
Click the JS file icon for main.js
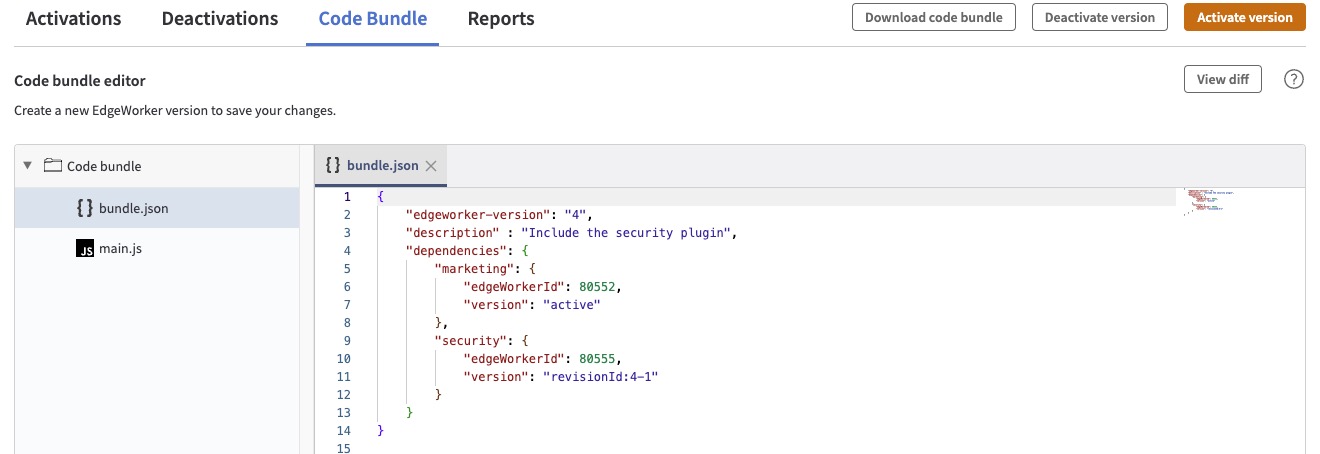tap(85, 249)
